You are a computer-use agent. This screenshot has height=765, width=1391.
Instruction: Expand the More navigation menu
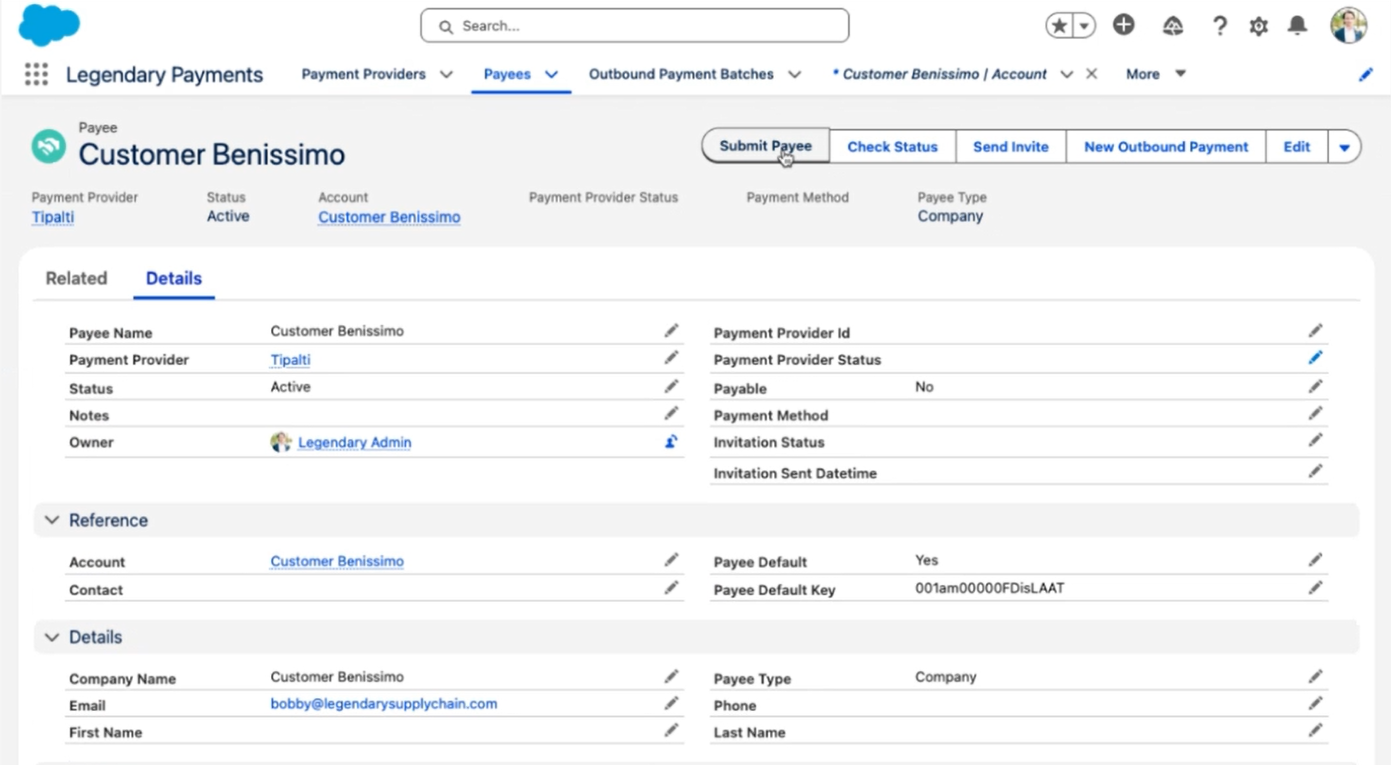tap(1155, 74)
